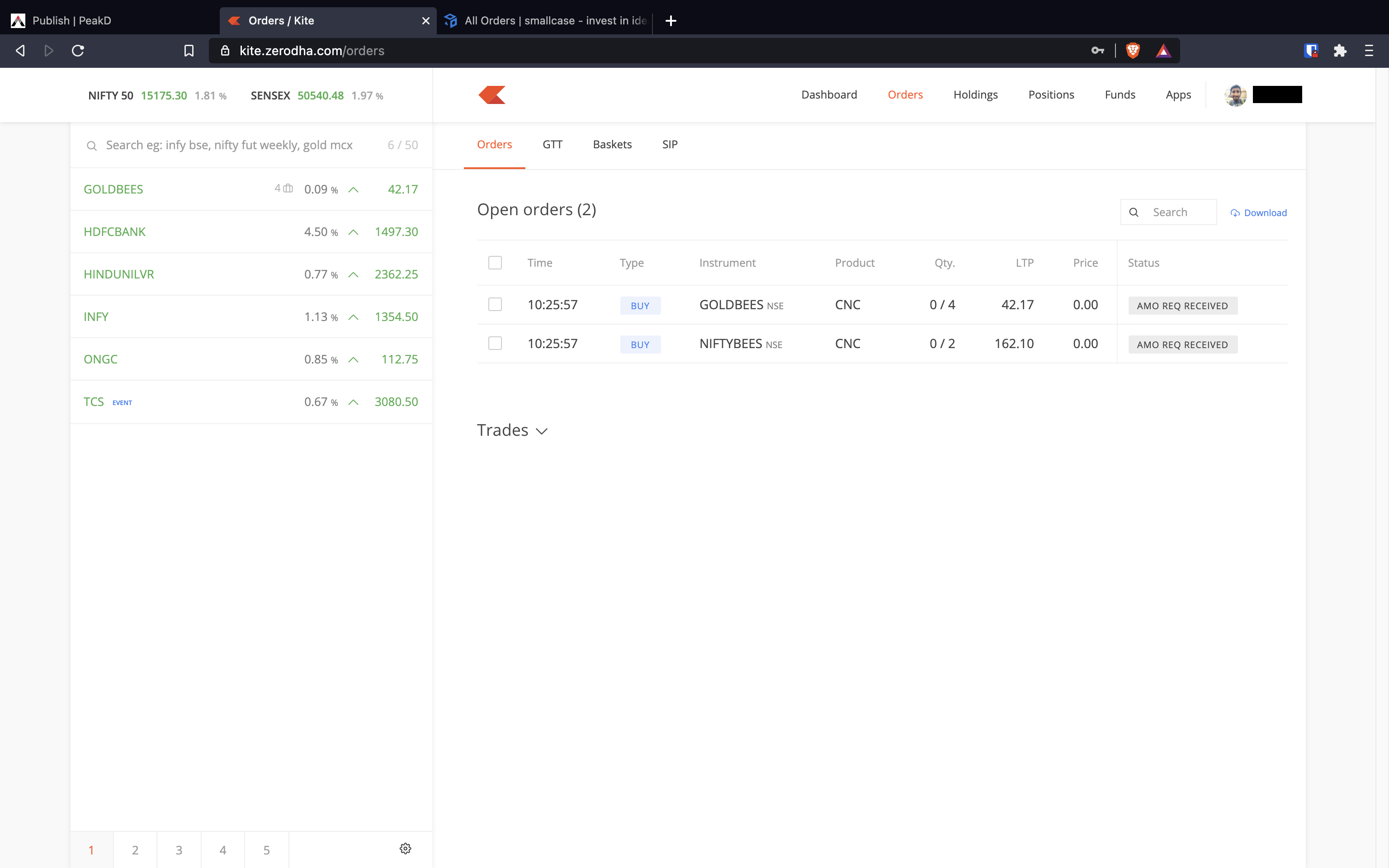Click the site lock icon
1389x868 pixels.
pos(225,51)
